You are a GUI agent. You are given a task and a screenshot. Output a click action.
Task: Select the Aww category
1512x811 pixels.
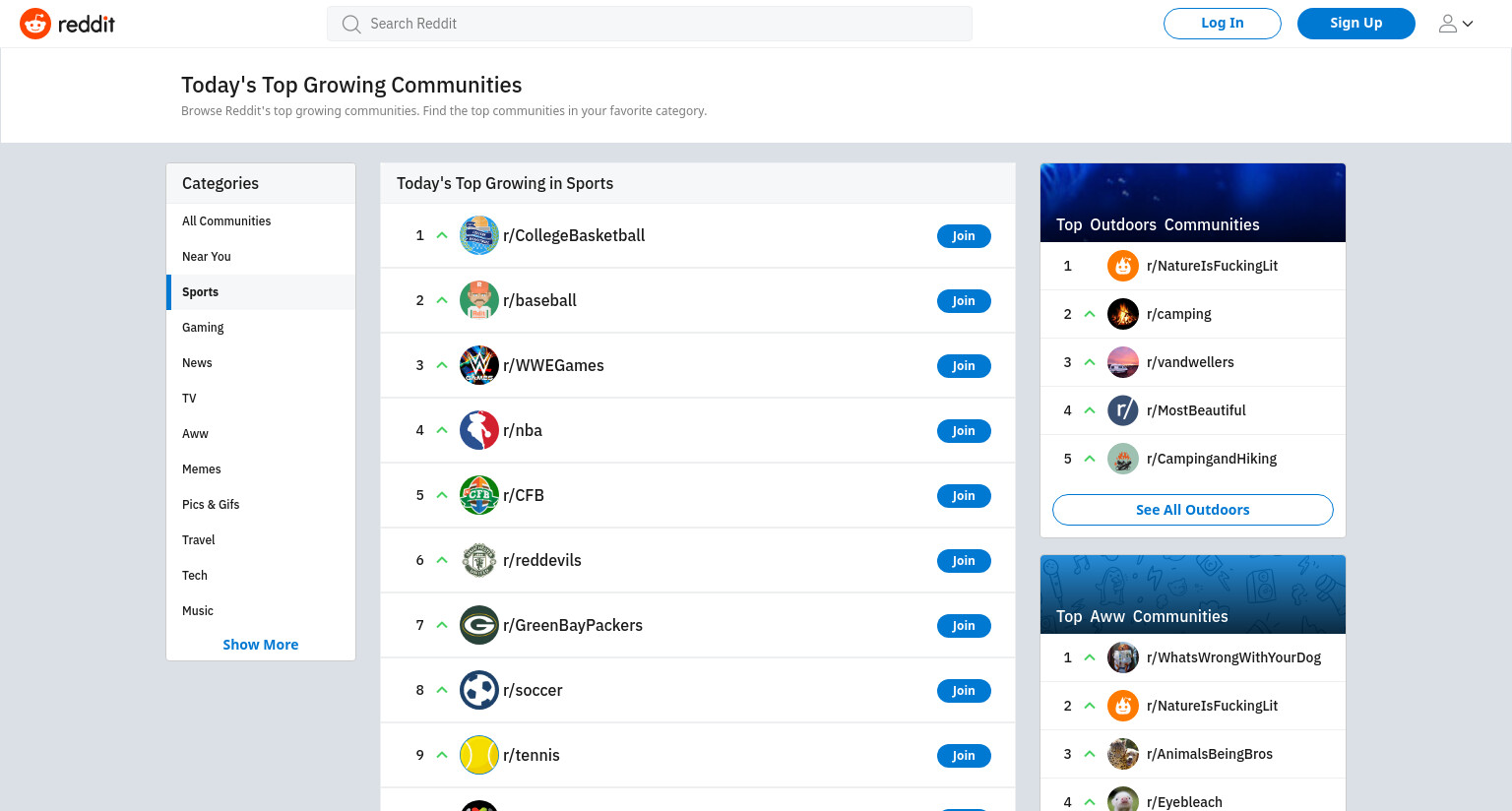pos(261,434)
